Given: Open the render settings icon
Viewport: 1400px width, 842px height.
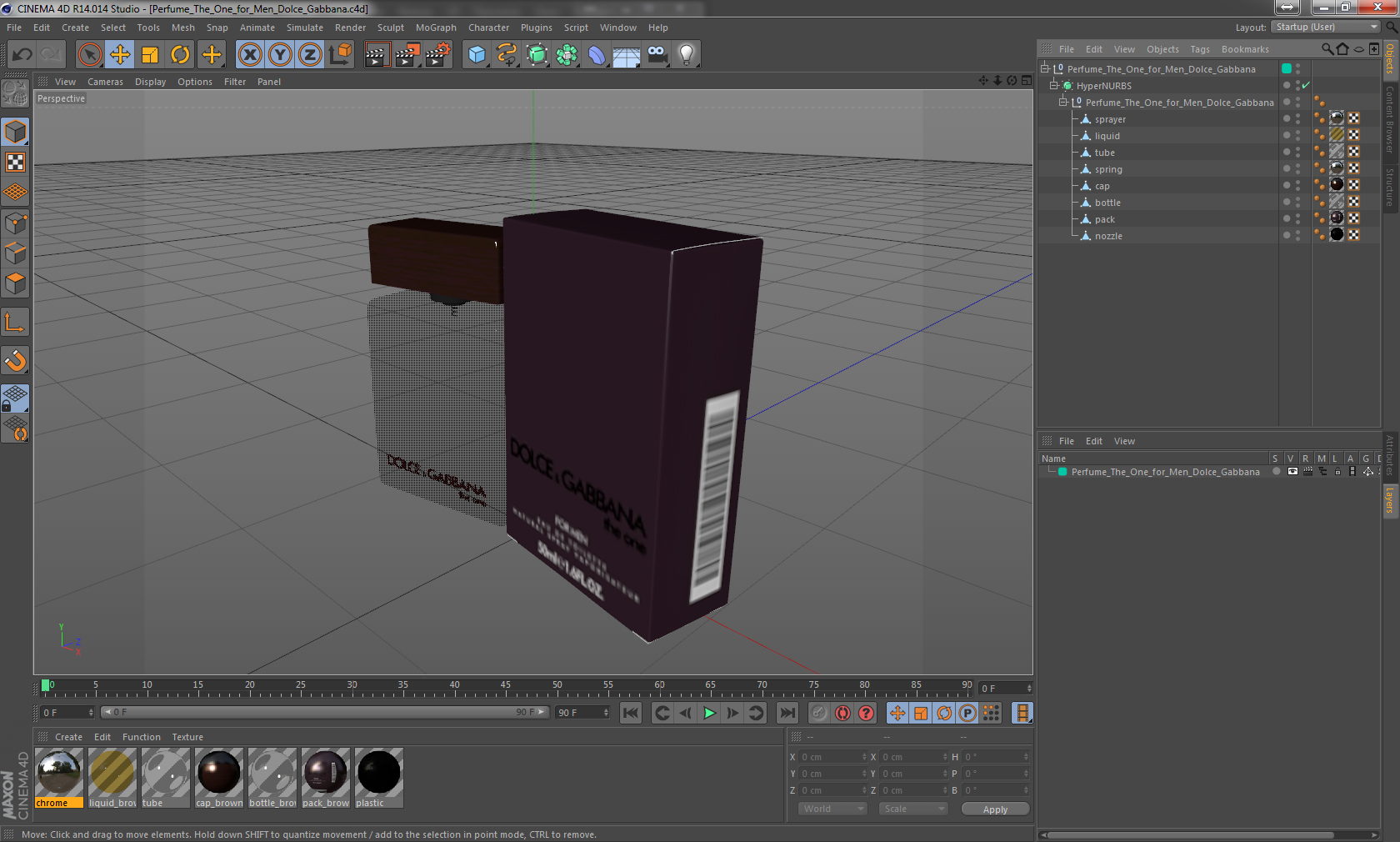Looking at the screenshot, I should pos(437,55).
